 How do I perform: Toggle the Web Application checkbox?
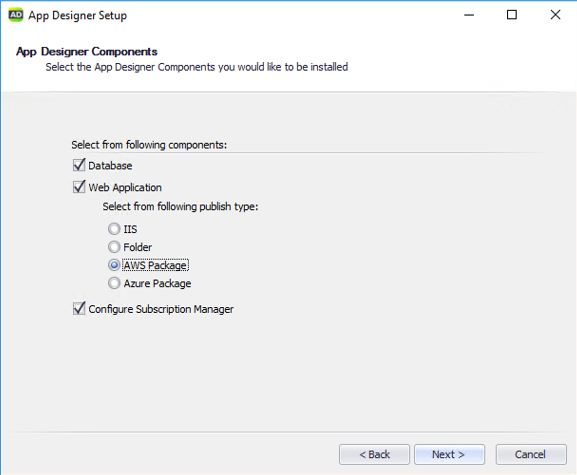79,187
